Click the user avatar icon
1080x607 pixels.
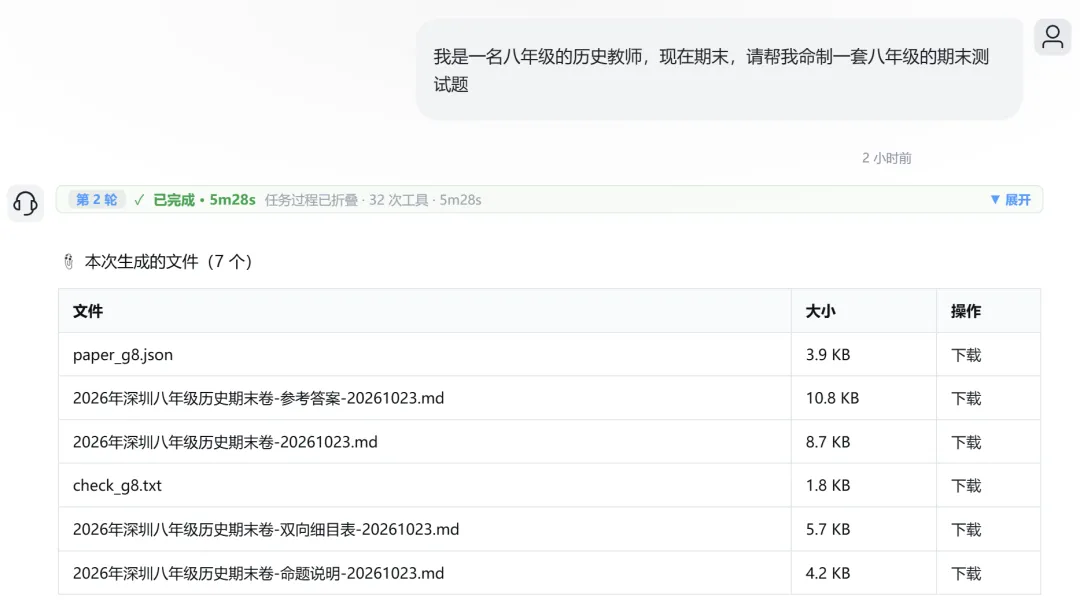point(1052,37)
